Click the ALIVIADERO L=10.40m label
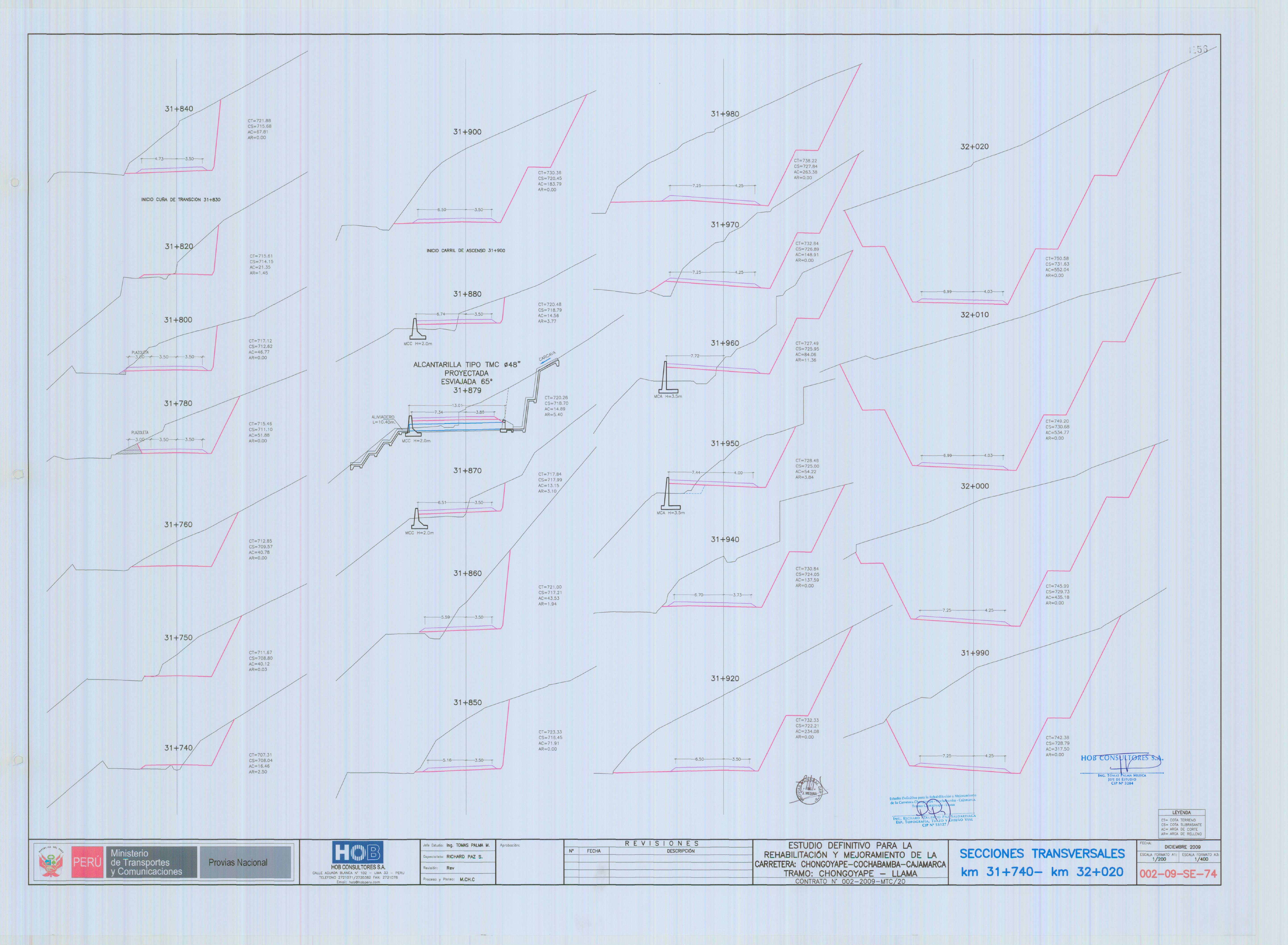The image size is (1288, 945). pos(383,420)
